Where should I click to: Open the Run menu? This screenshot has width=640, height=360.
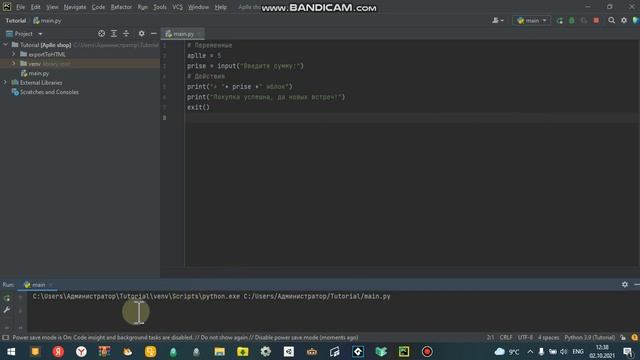tap(142, 7)
